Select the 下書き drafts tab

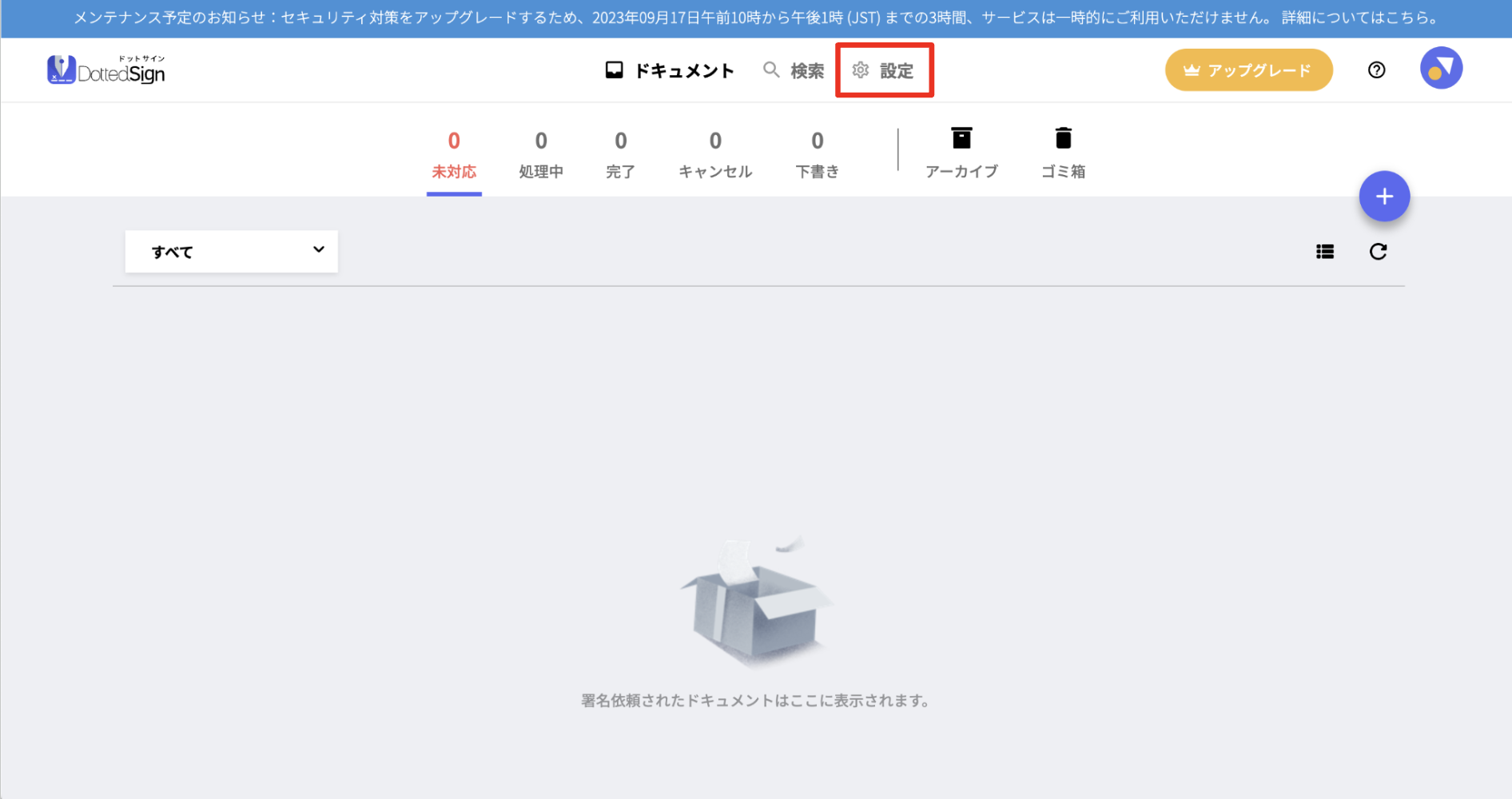click(x=817, y=155)
